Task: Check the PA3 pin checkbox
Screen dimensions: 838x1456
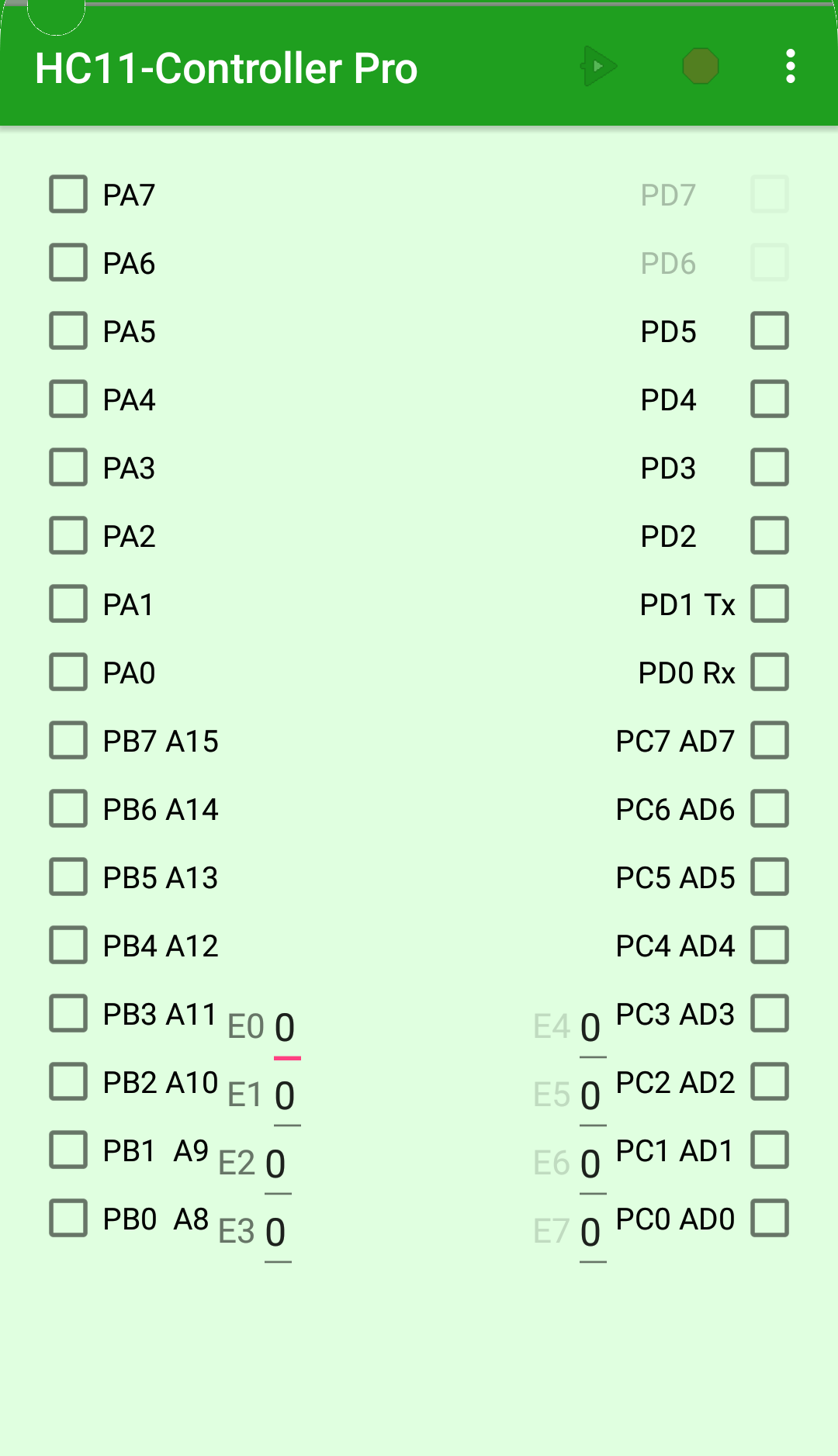Action: tap(68, 467)
